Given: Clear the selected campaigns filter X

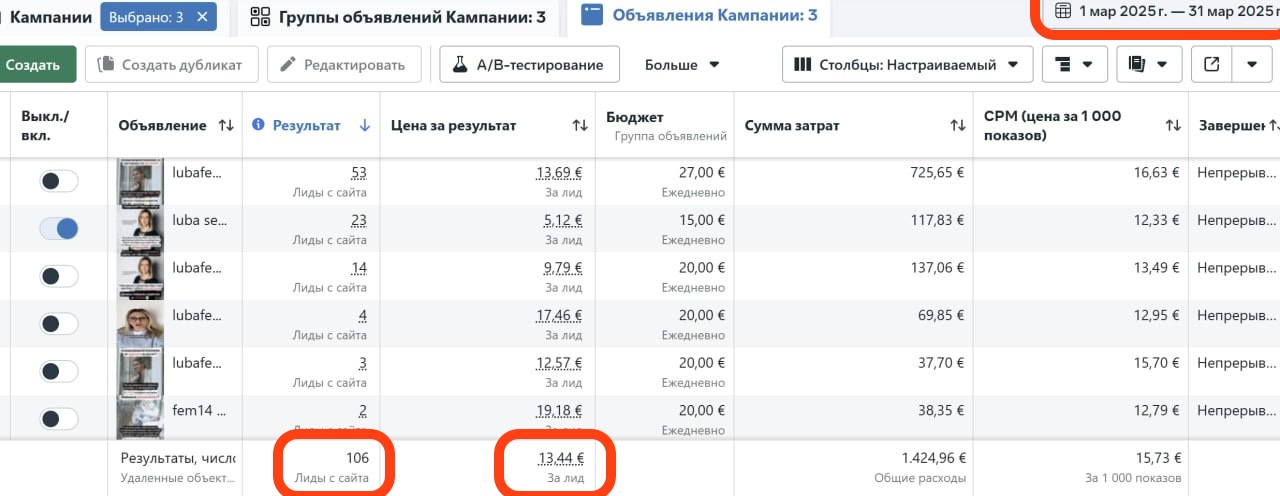Looking at the screenshot, I should pyautogui.click(x=203, y=16).
